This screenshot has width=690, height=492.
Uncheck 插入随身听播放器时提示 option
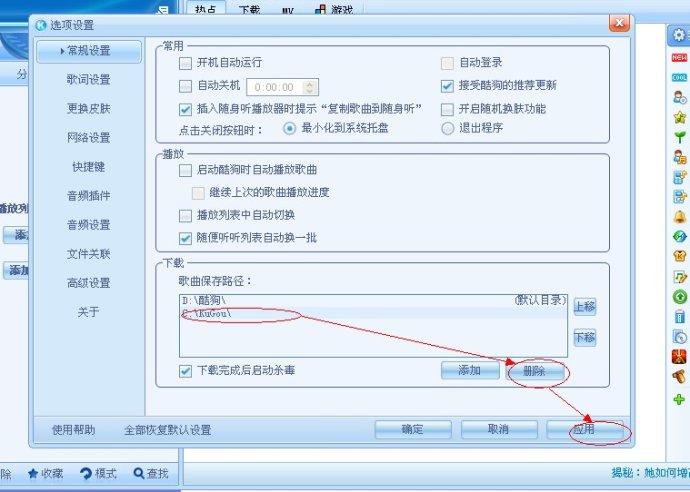coord(185,109)
